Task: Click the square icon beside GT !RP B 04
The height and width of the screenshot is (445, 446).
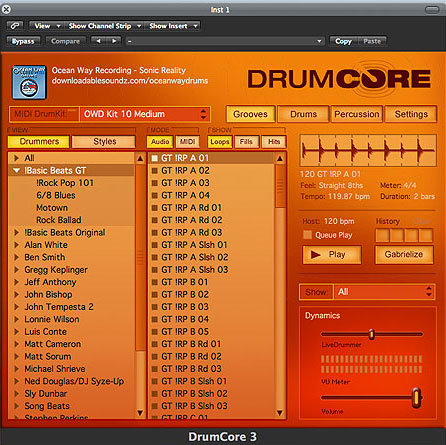Action: pyautogui.click(x=154, y=319)
